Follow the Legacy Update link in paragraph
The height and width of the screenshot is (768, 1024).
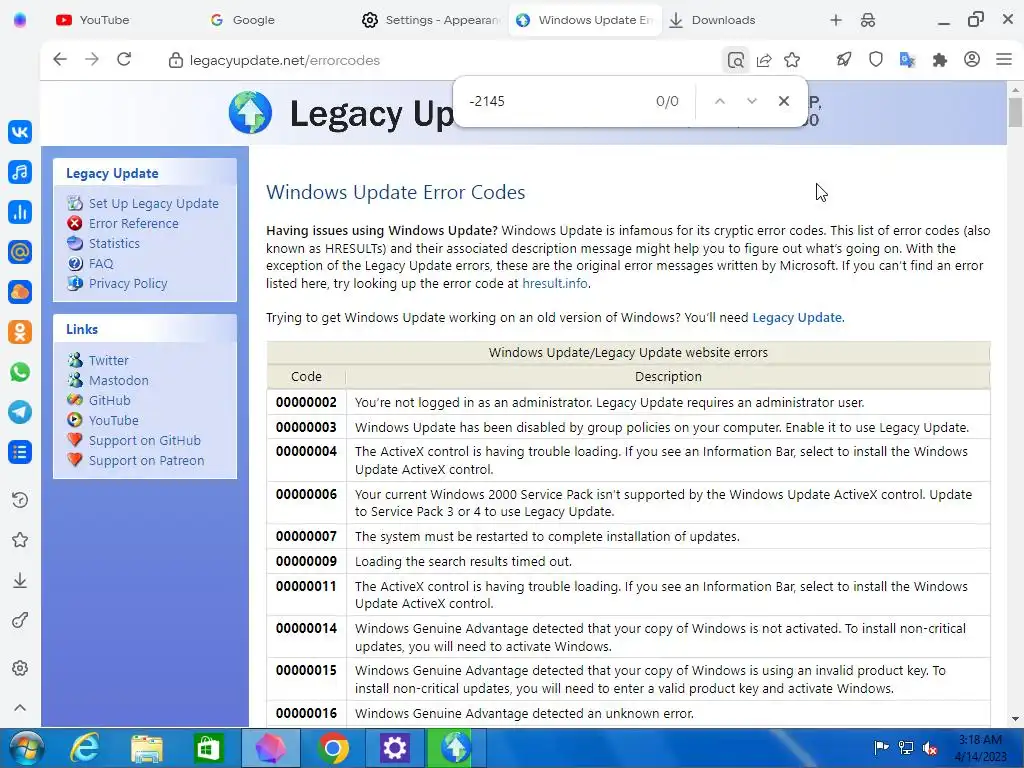click(797, 317)
